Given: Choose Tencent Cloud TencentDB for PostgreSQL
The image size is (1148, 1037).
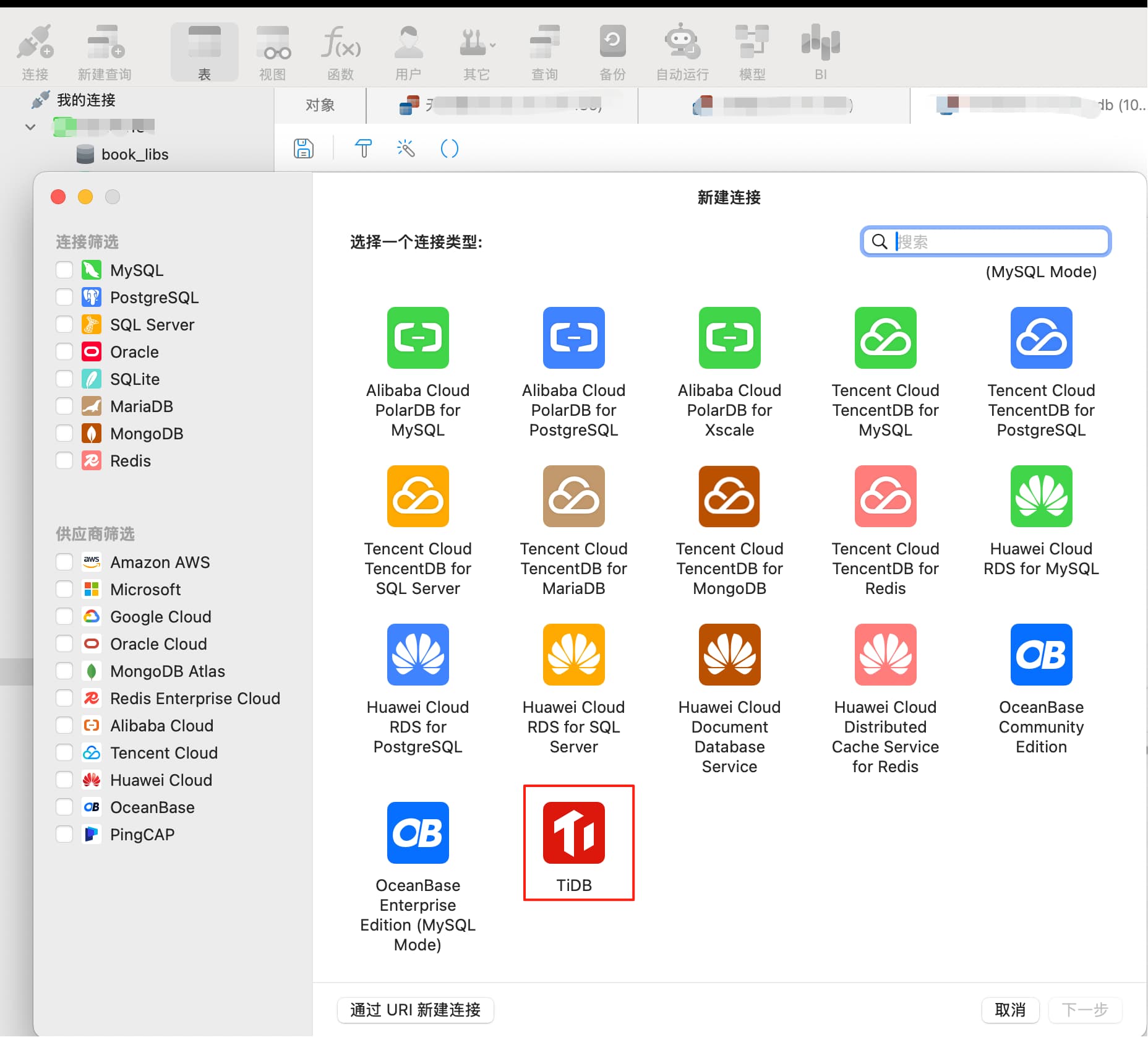Looking at the screenshot, I should 1042,338.
